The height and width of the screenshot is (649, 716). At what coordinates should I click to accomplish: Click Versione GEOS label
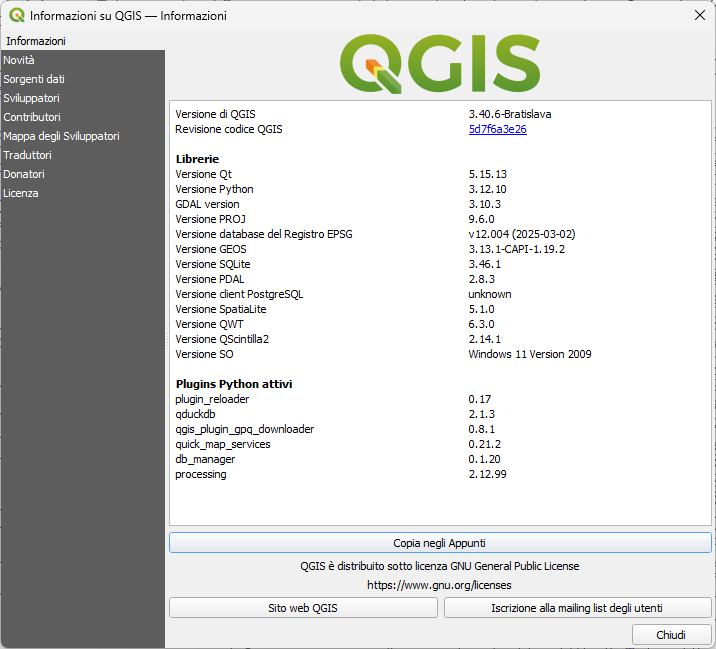point(211,249)
